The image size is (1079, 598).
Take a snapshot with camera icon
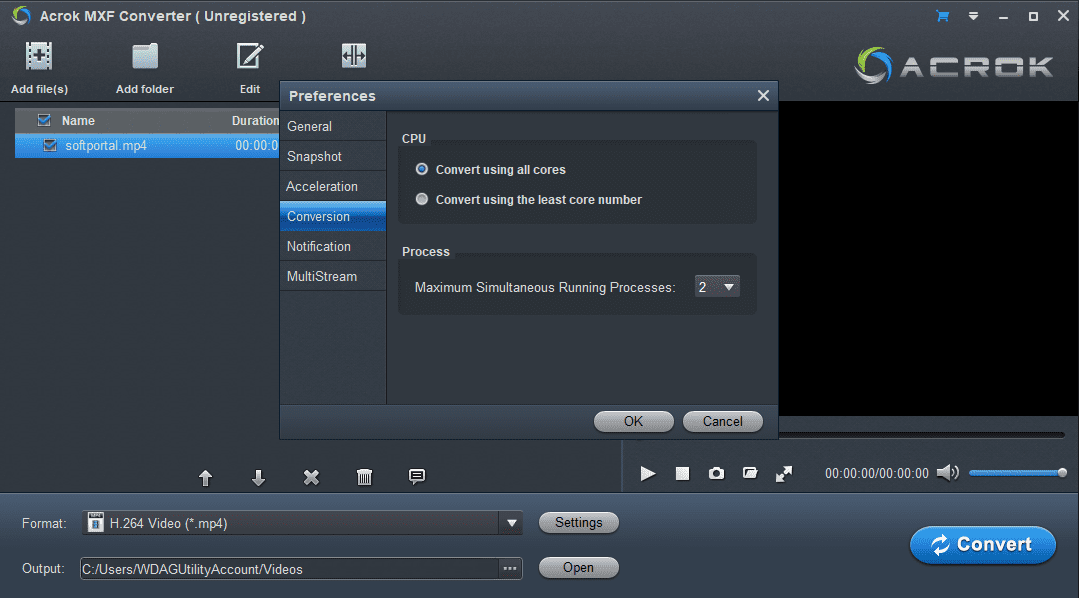(x=716, y=473)
